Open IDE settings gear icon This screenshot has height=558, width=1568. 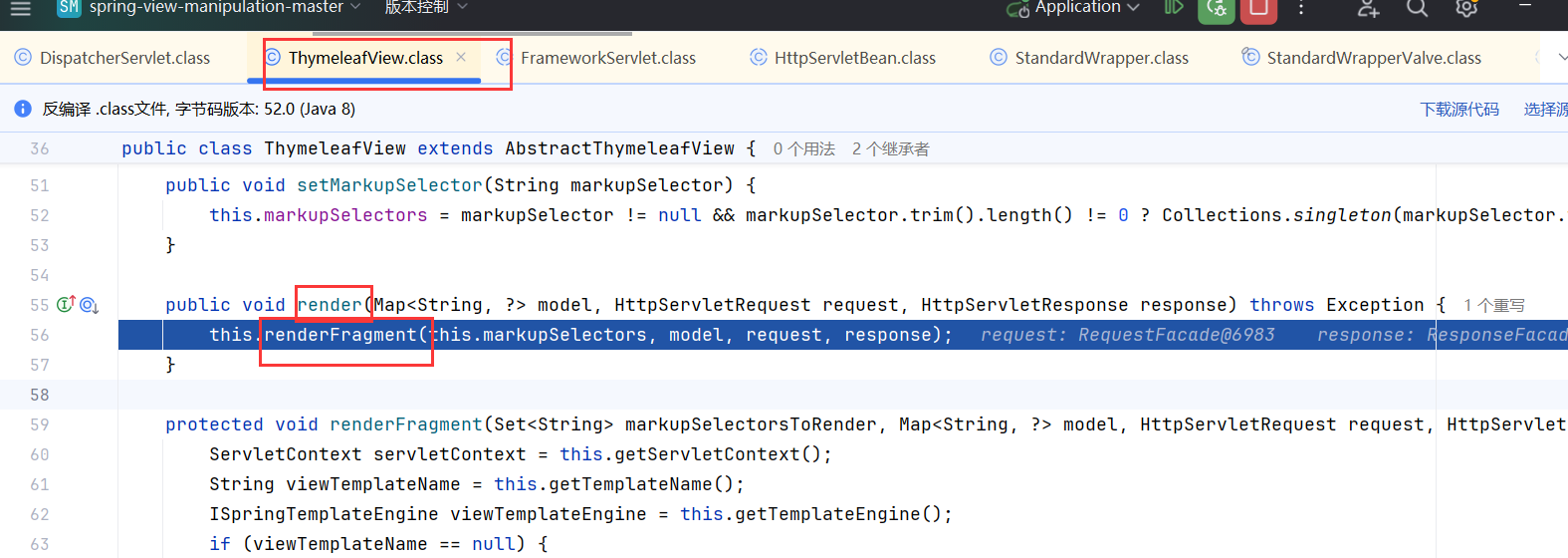[1465, 9]
